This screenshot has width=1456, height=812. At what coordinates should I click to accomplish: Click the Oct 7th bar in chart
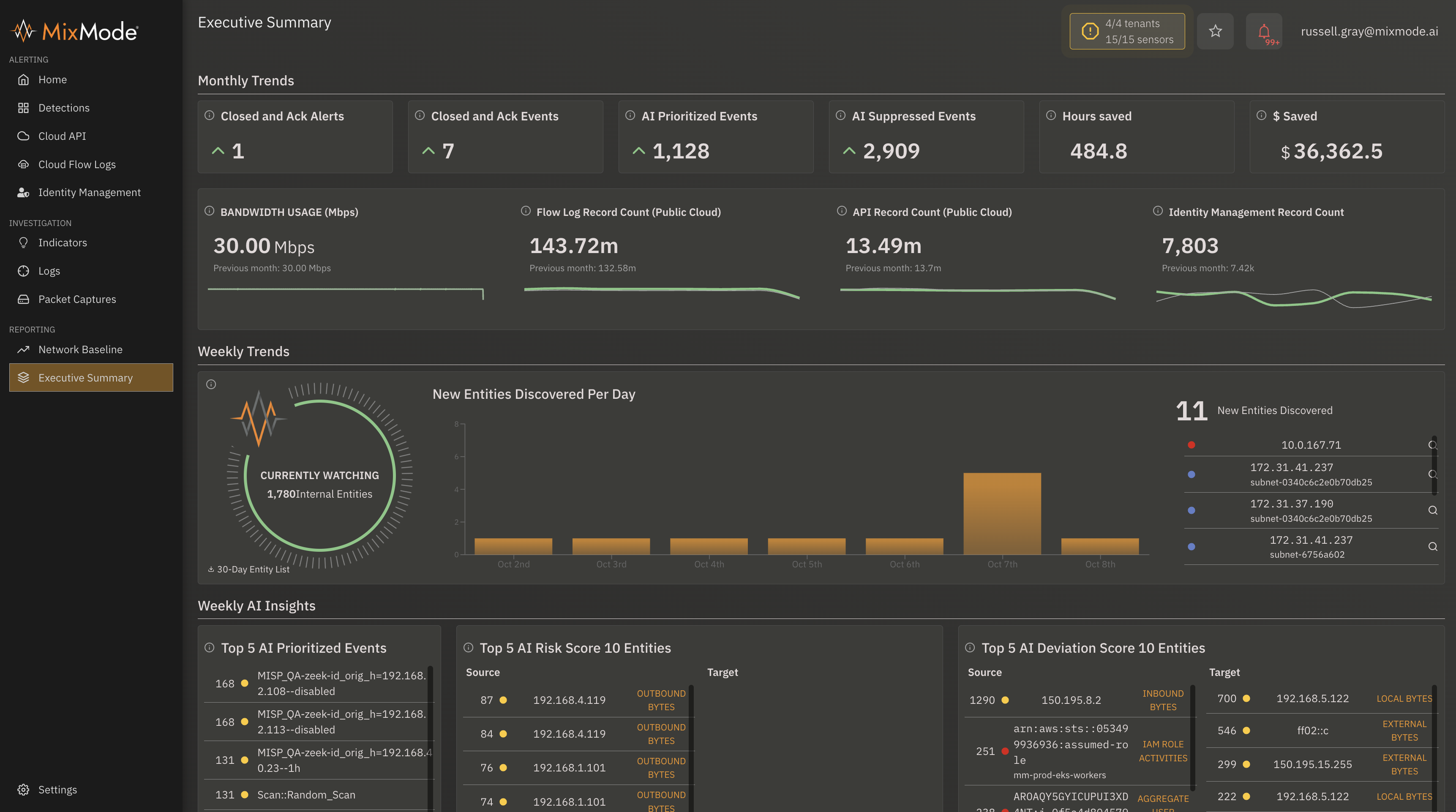click(x=1001, y=513)
